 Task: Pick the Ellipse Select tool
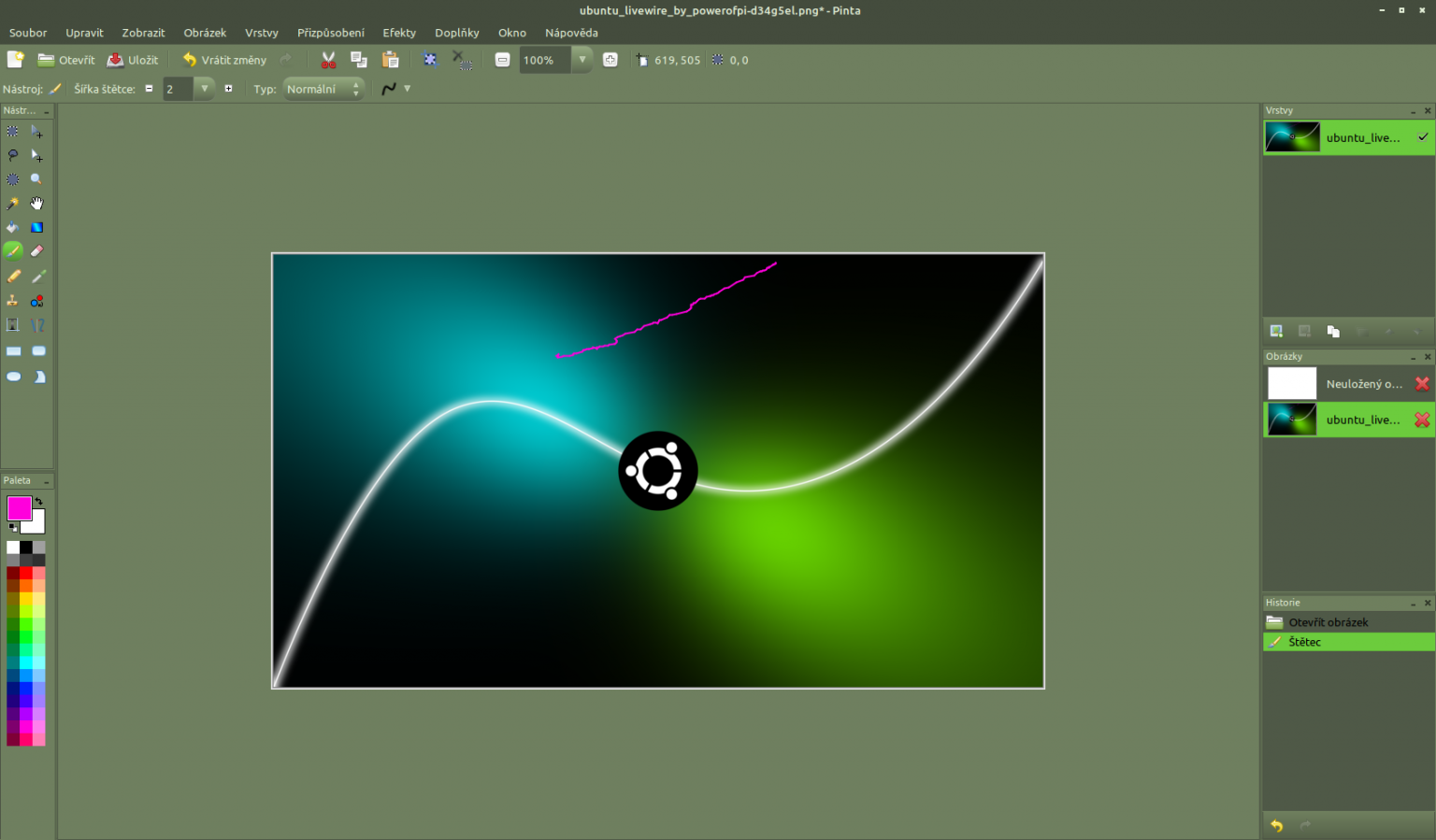click(x=13, y=178)
